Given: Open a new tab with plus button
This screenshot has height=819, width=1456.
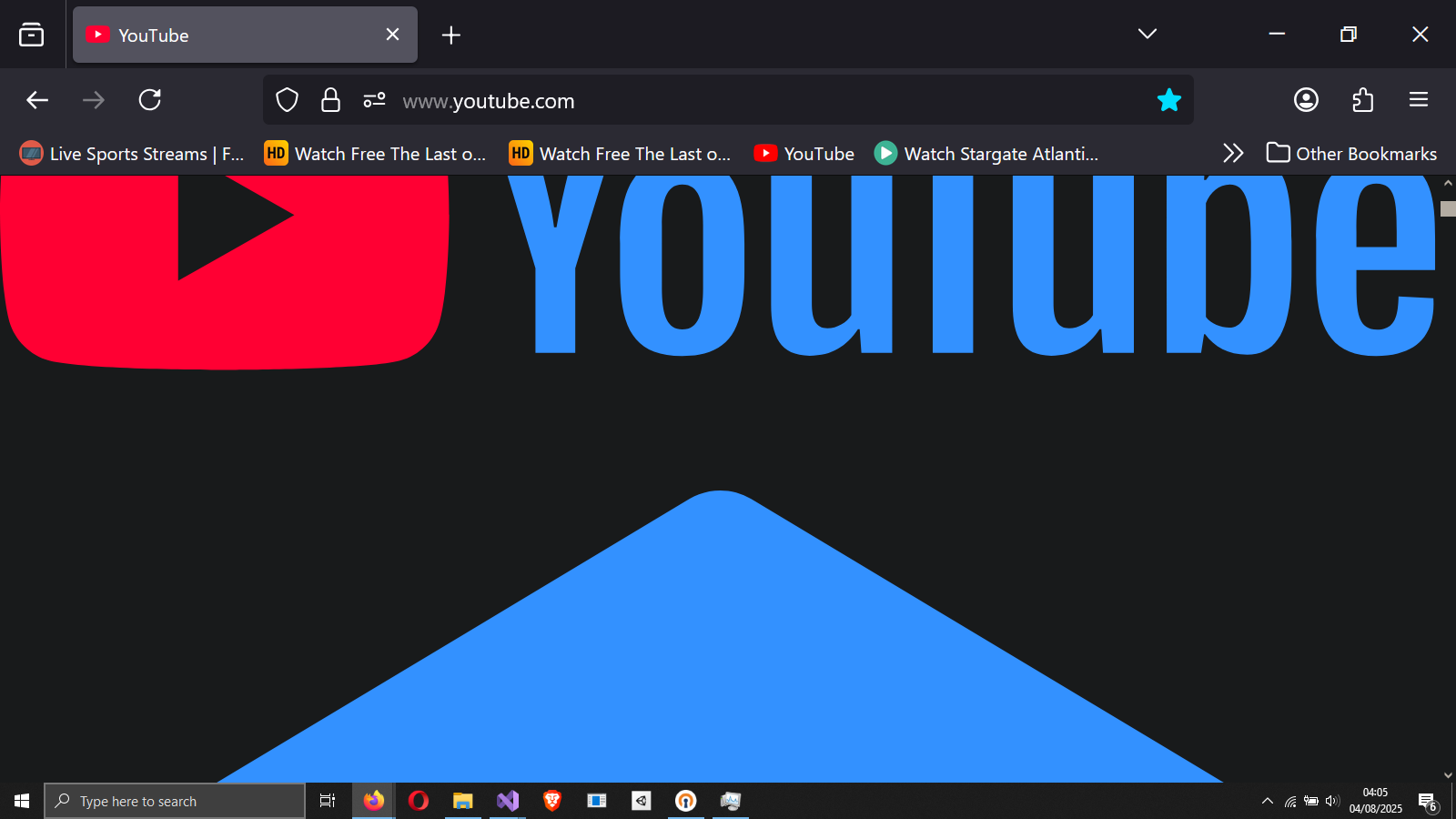Looking at the screenshot, I should (451, 35).
